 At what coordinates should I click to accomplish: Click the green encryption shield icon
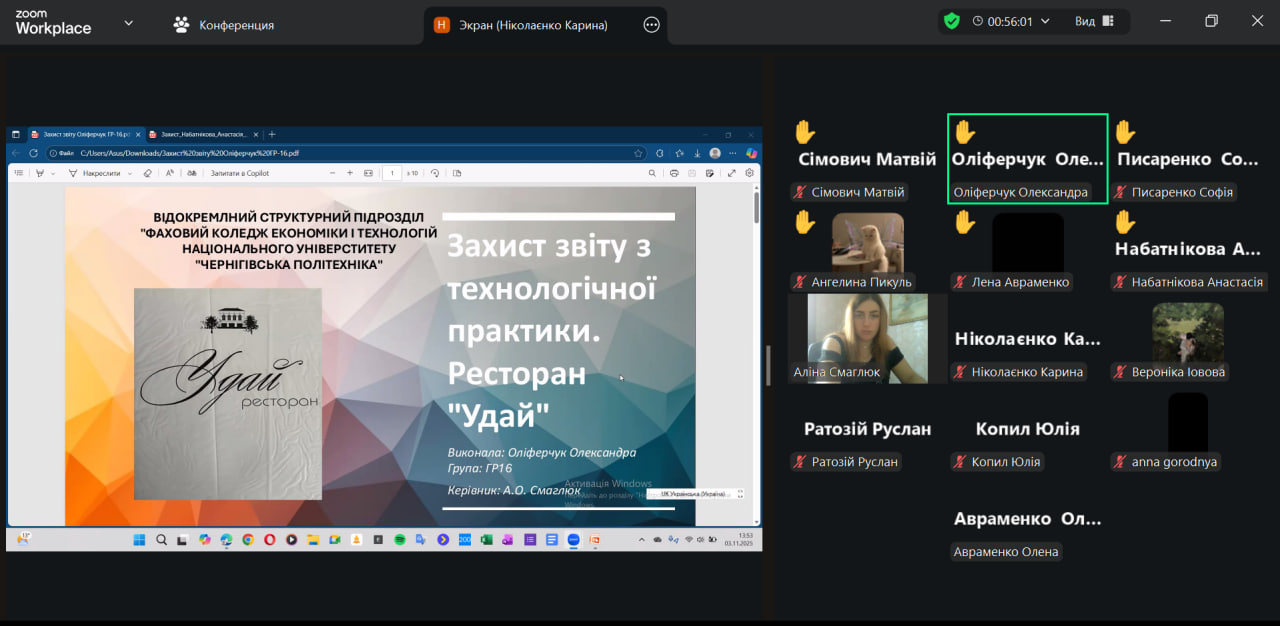951,21
